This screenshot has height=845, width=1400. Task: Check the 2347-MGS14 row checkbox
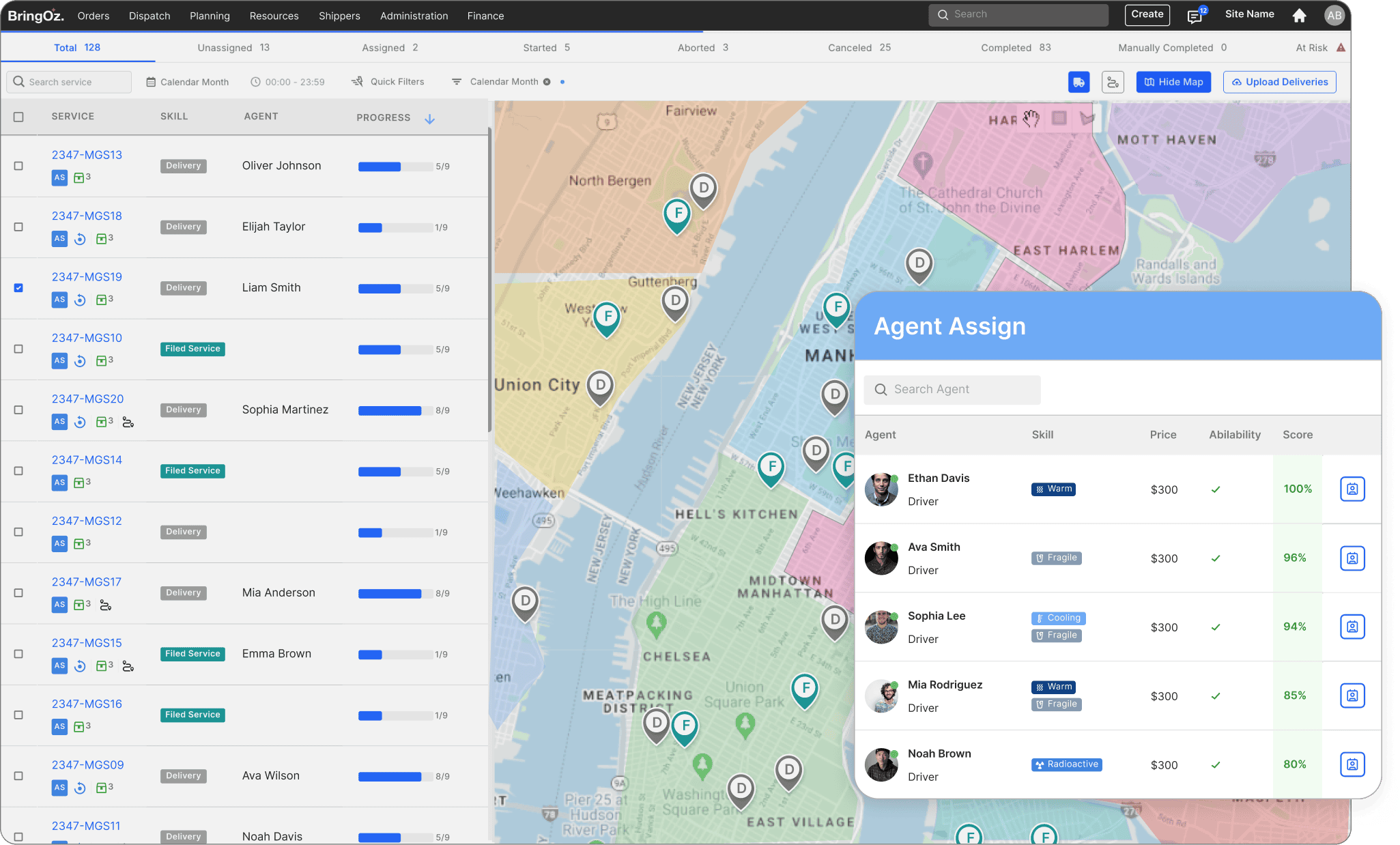click(x=18, y=471)
